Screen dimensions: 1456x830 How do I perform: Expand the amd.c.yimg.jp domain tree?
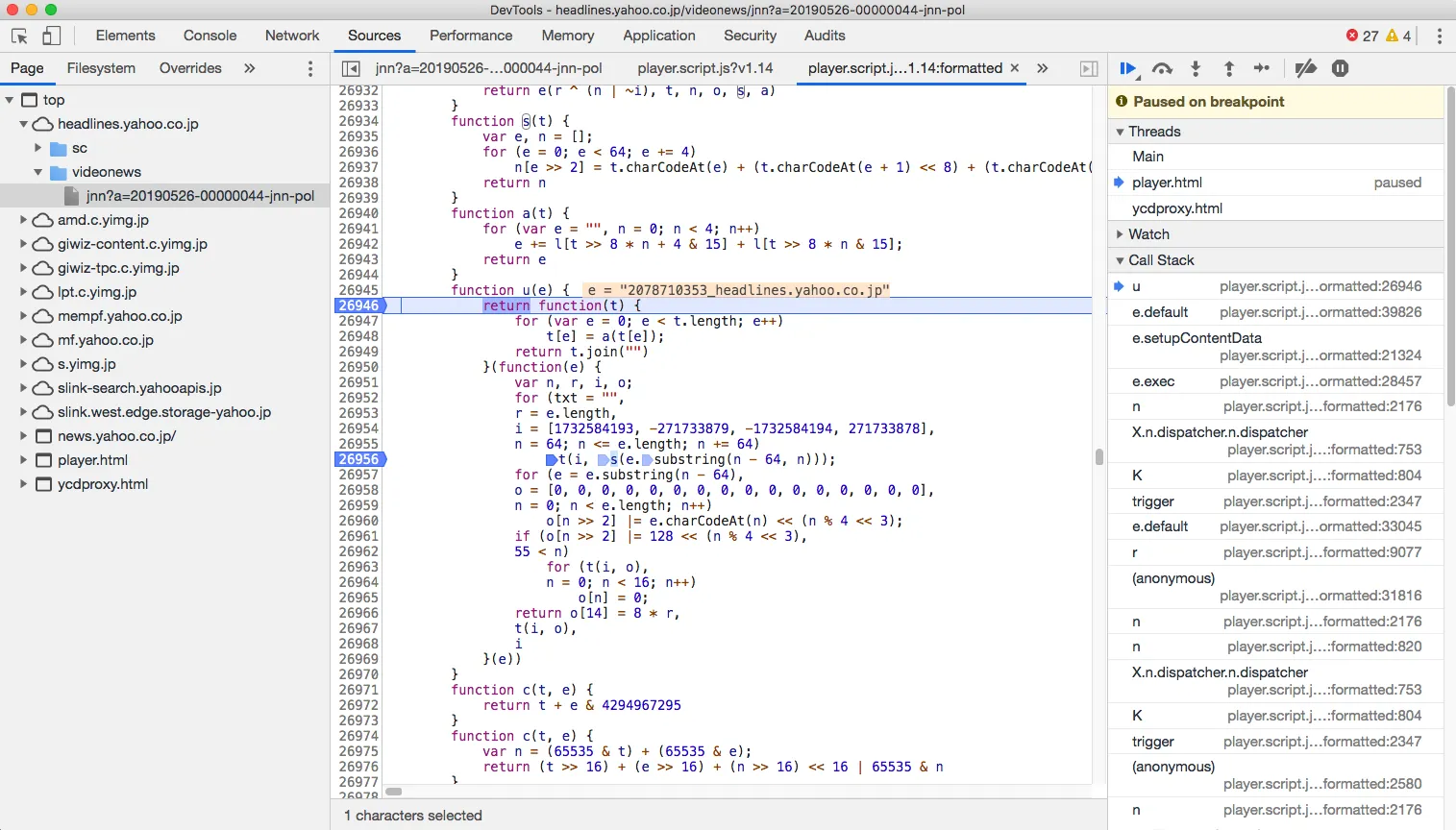pyautogui.click(x=23, y=220)
